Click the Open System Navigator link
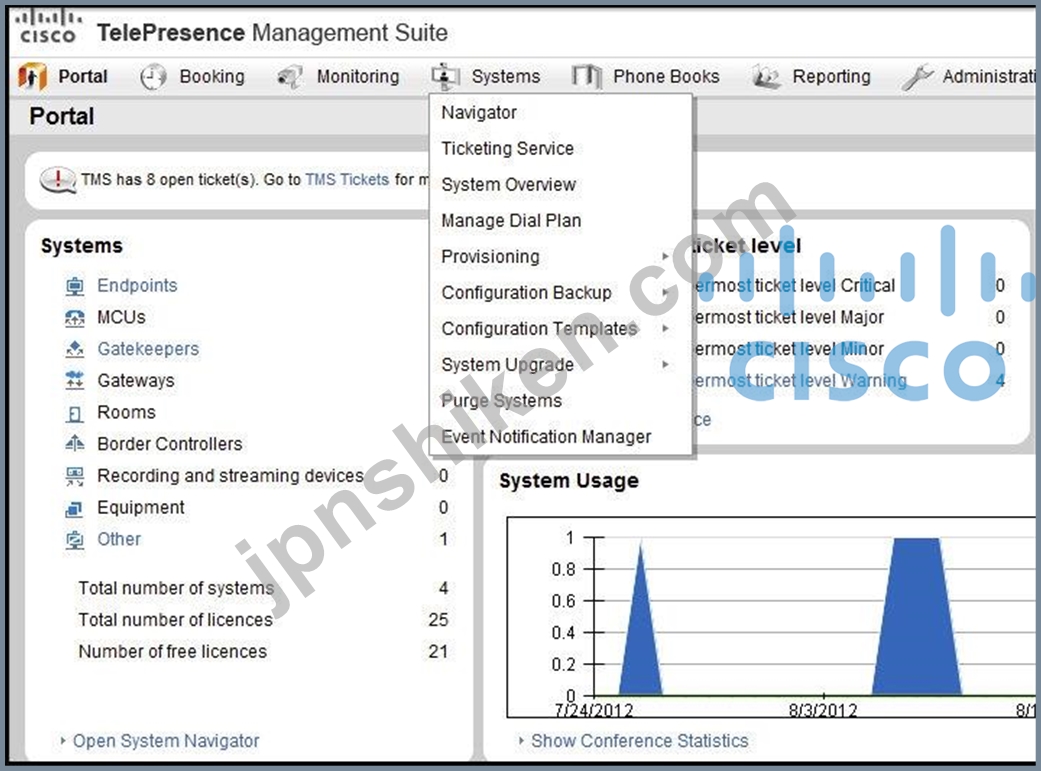The width and height of the screenshot is (1041, 771). click(x=166, y=741)
